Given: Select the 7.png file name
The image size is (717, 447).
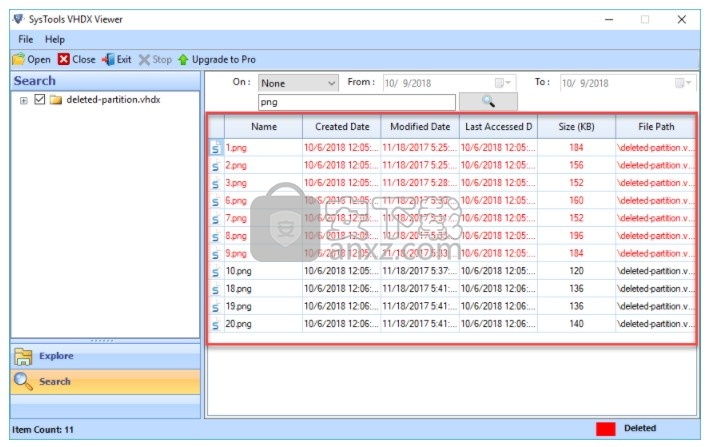Looking at the screenshot, I should click(x=236, y=218).
